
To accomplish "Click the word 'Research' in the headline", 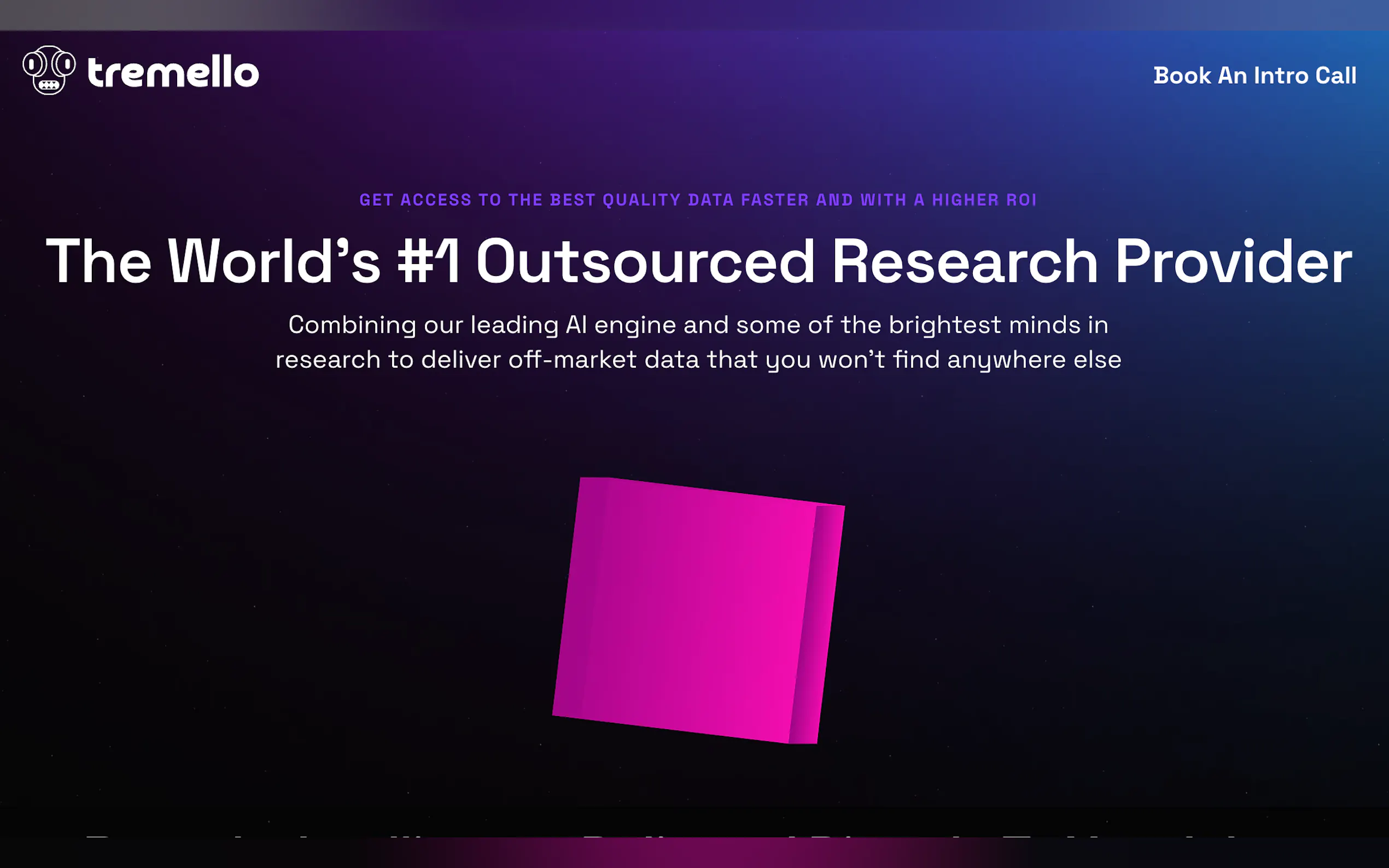I will [965, 262].
